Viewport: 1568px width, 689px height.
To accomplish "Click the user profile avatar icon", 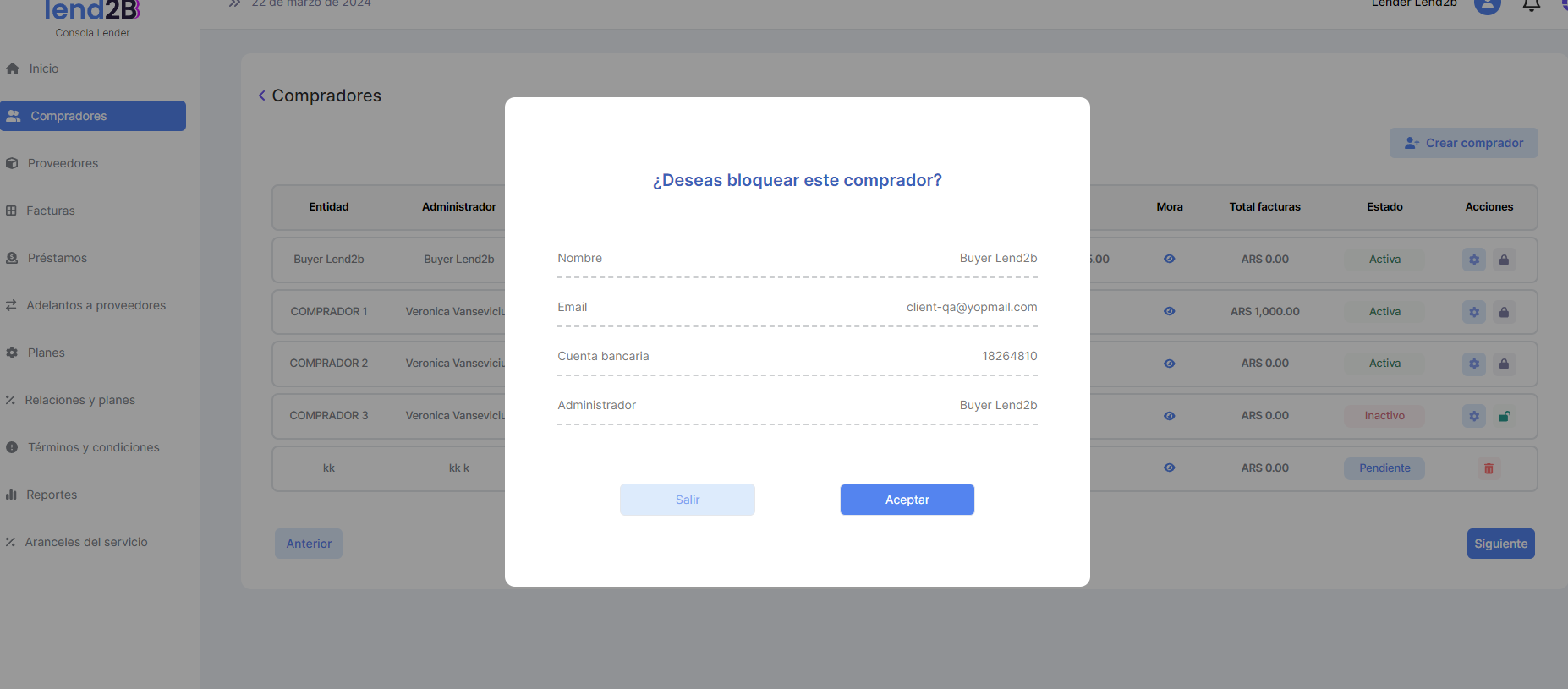I will pyautogui.click(x=1487, y=5).
